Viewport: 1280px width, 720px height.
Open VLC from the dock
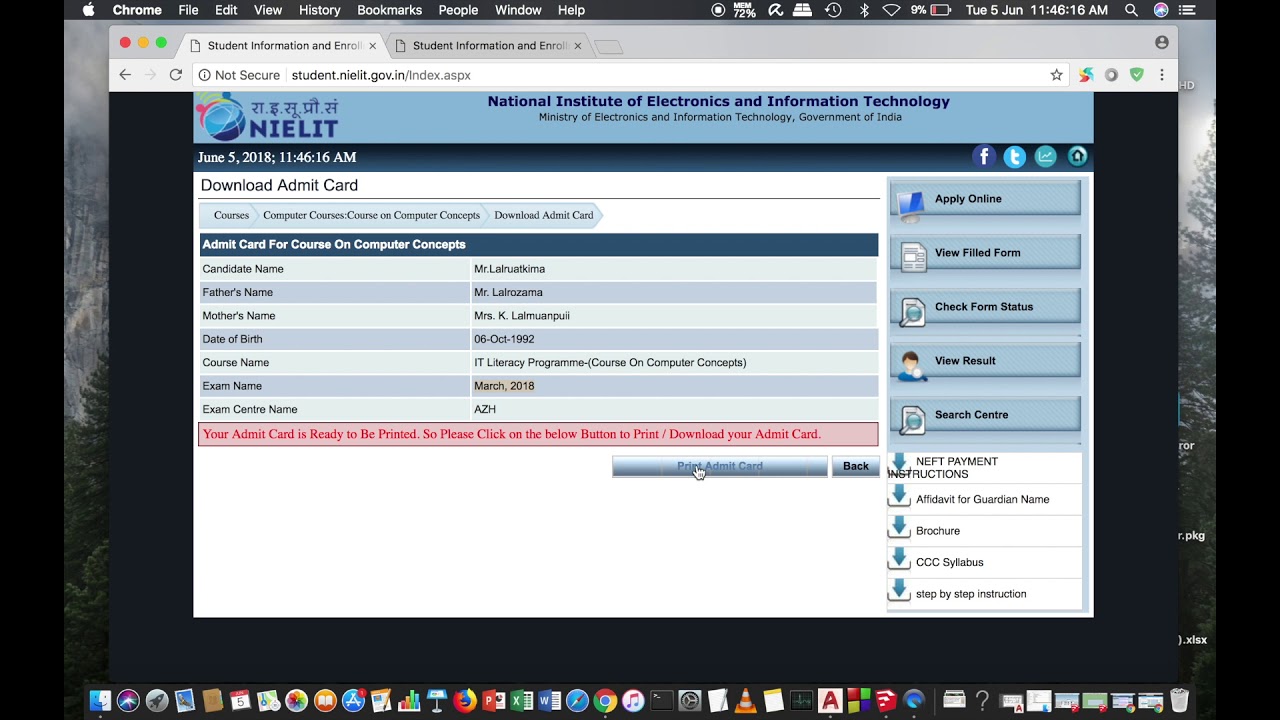pos(745,701)
